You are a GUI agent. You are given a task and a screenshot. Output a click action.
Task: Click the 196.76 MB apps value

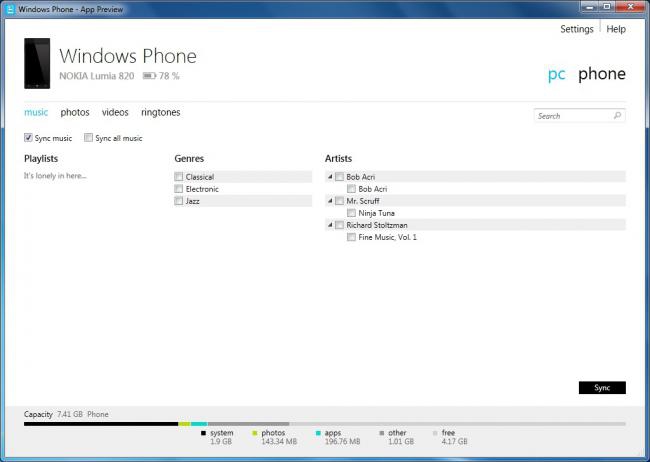point(342,442)
